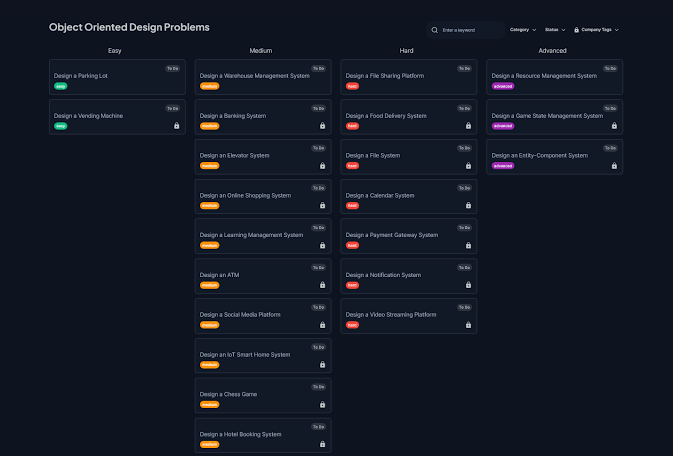Click To Do badge on Parking Lot card

point(173,68)
